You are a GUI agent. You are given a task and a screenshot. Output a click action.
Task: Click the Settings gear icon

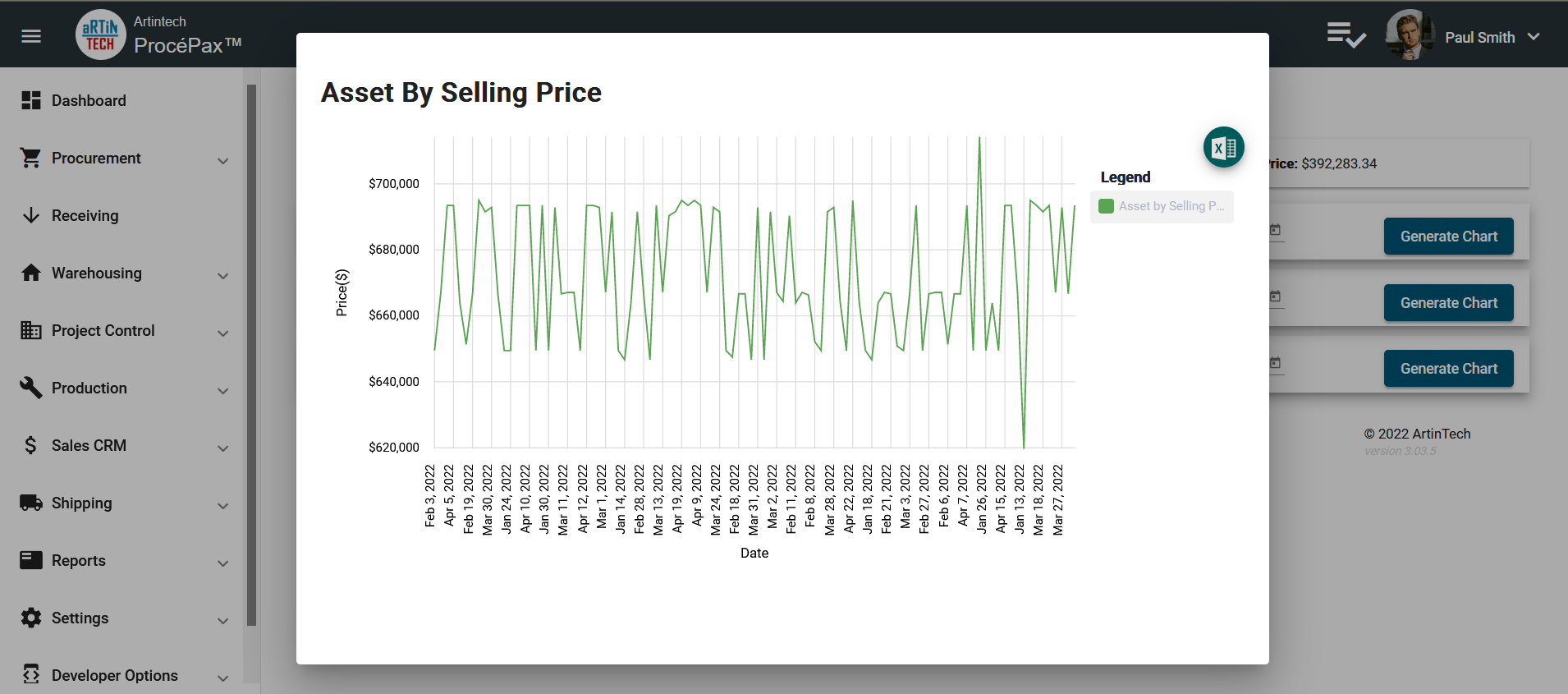pyautogui.click(x=31, y=618)
